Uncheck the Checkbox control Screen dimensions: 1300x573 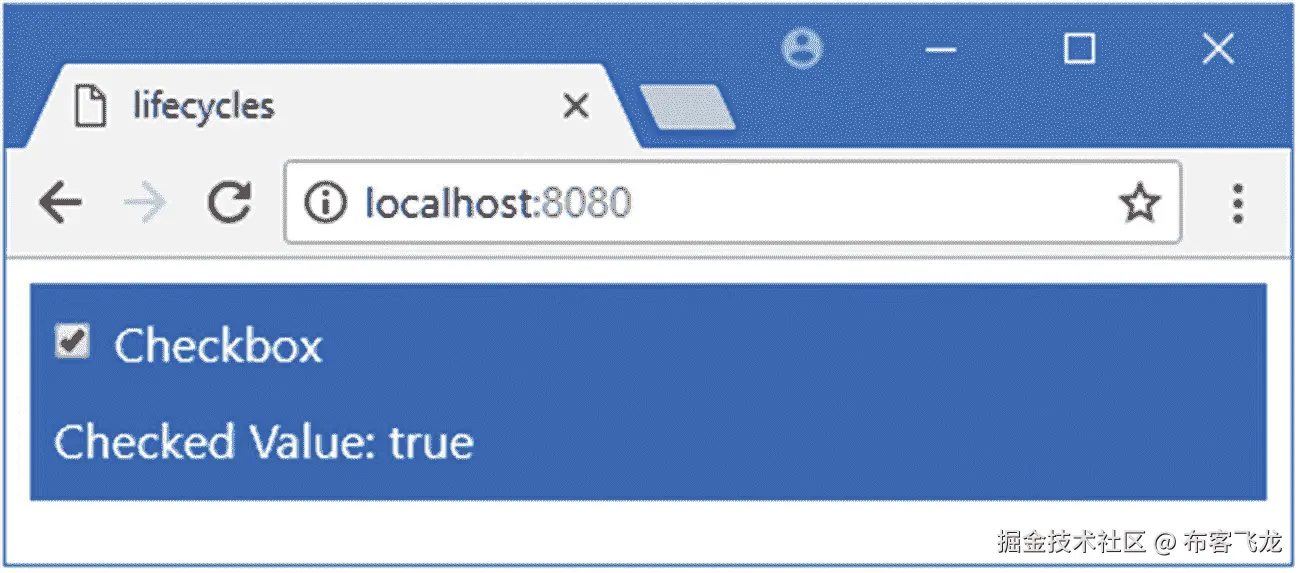coord(72,342)
